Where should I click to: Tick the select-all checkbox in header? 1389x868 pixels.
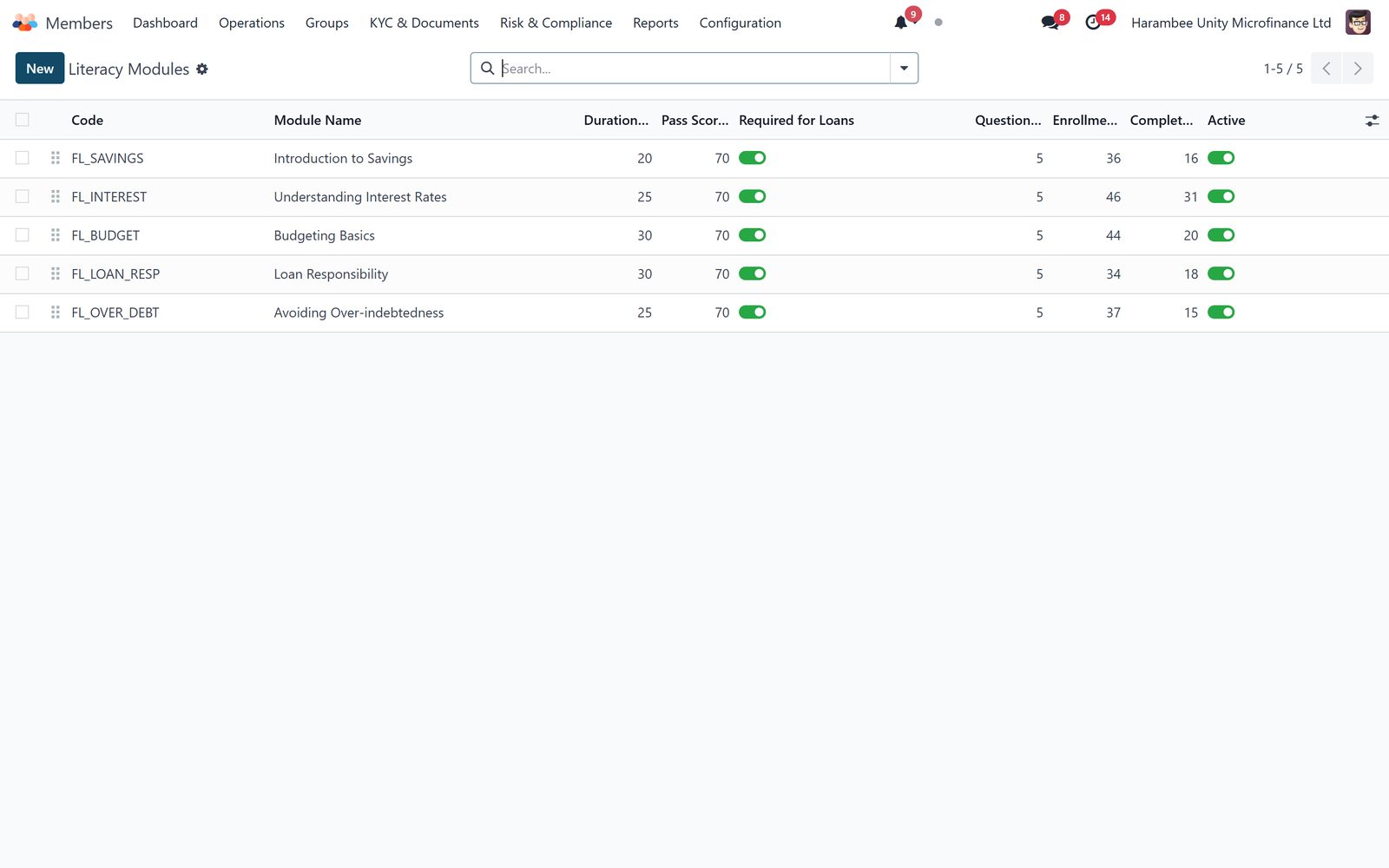[23, 120]
